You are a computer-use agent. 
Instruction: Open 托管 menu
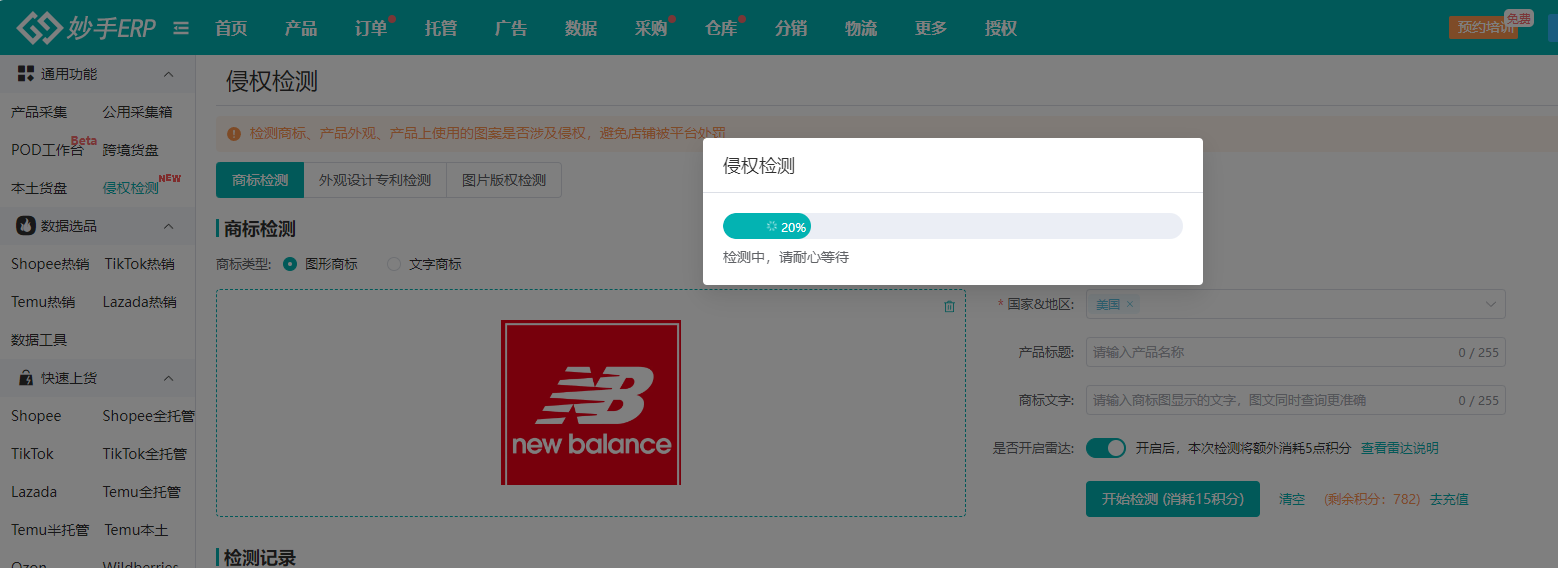441,28
